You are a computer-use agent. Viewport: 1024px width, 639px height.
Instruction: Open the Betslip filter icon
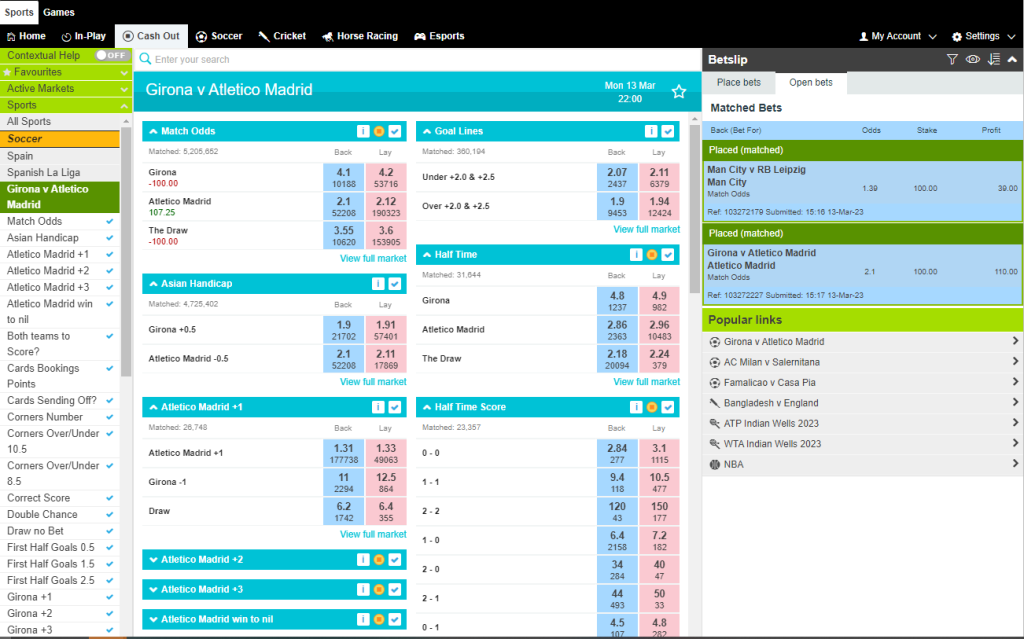pyautogui.click(x=952, y=59)
